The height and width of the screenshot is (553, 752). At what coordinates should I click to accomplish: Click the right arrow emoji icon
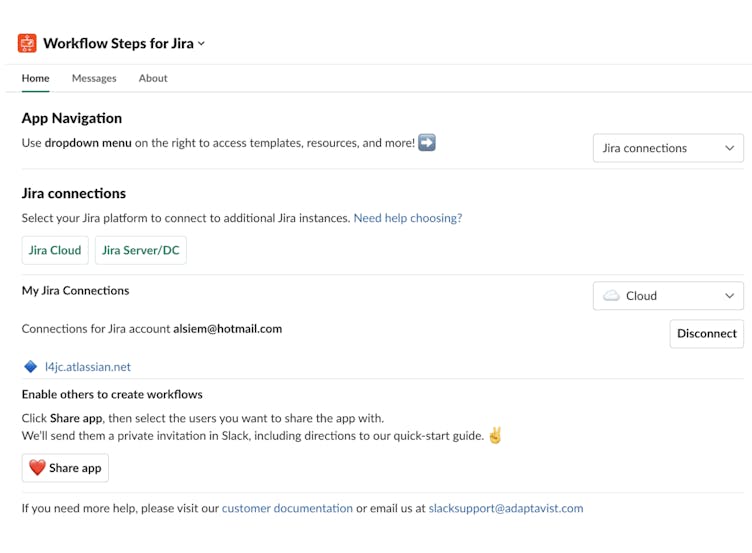click(x=427, y=142)
